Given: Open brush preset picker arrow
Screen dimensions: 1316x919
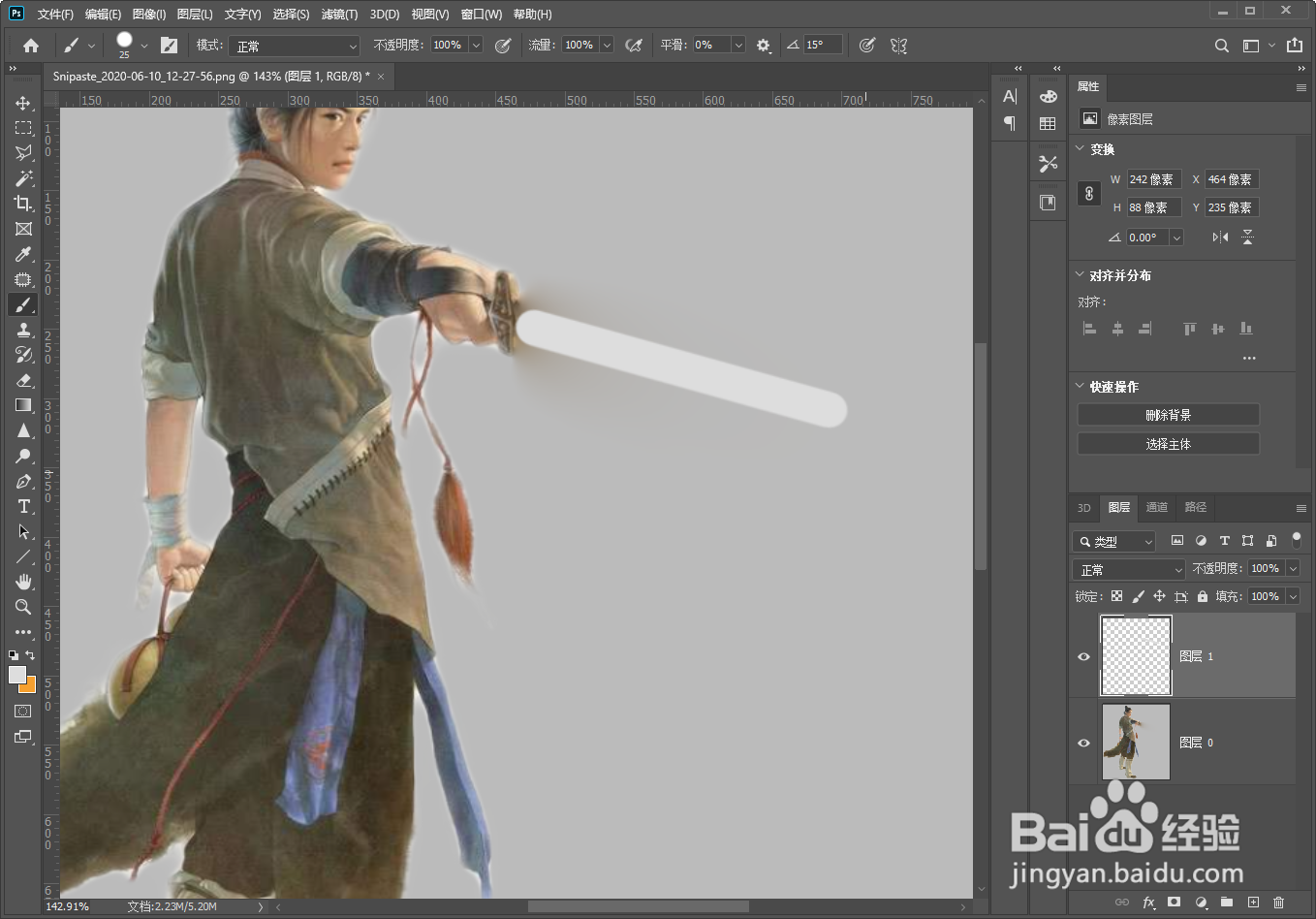Looking at the screenshot, I should pos(143,46).
